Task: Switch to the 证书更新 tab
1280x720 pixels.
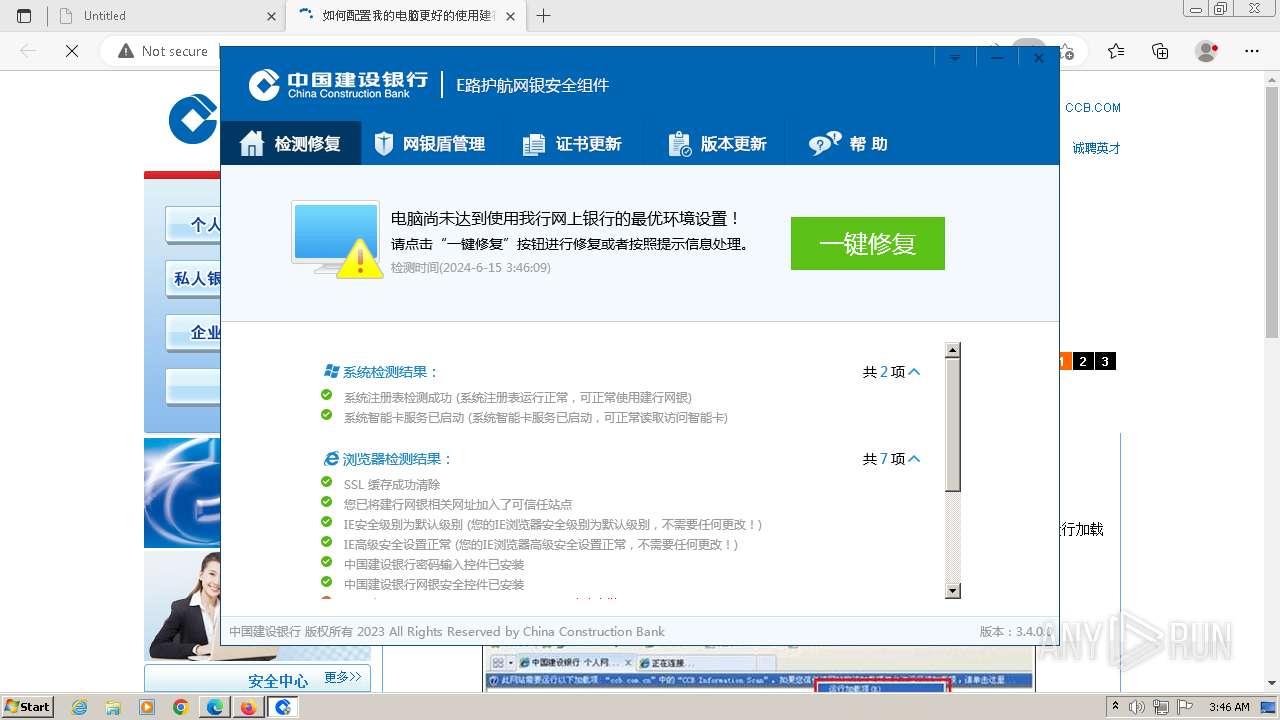Action: click(x=572, y=144)
